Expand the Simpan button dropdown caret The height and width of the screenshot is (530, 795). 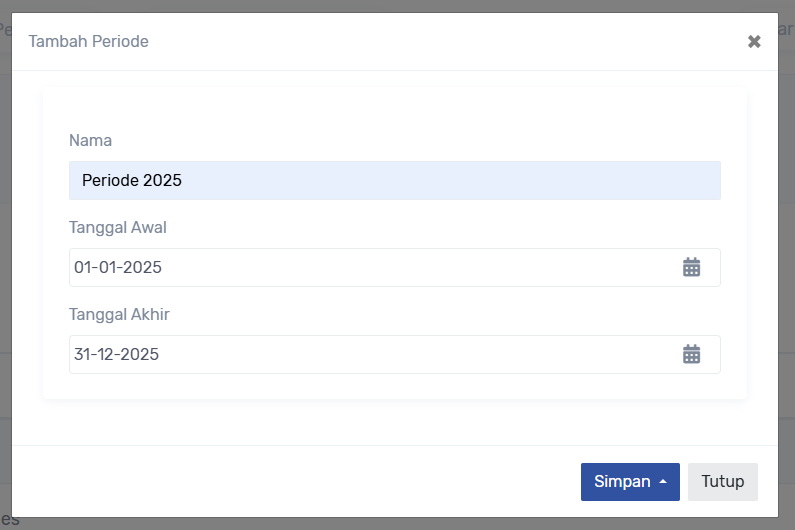663,482
